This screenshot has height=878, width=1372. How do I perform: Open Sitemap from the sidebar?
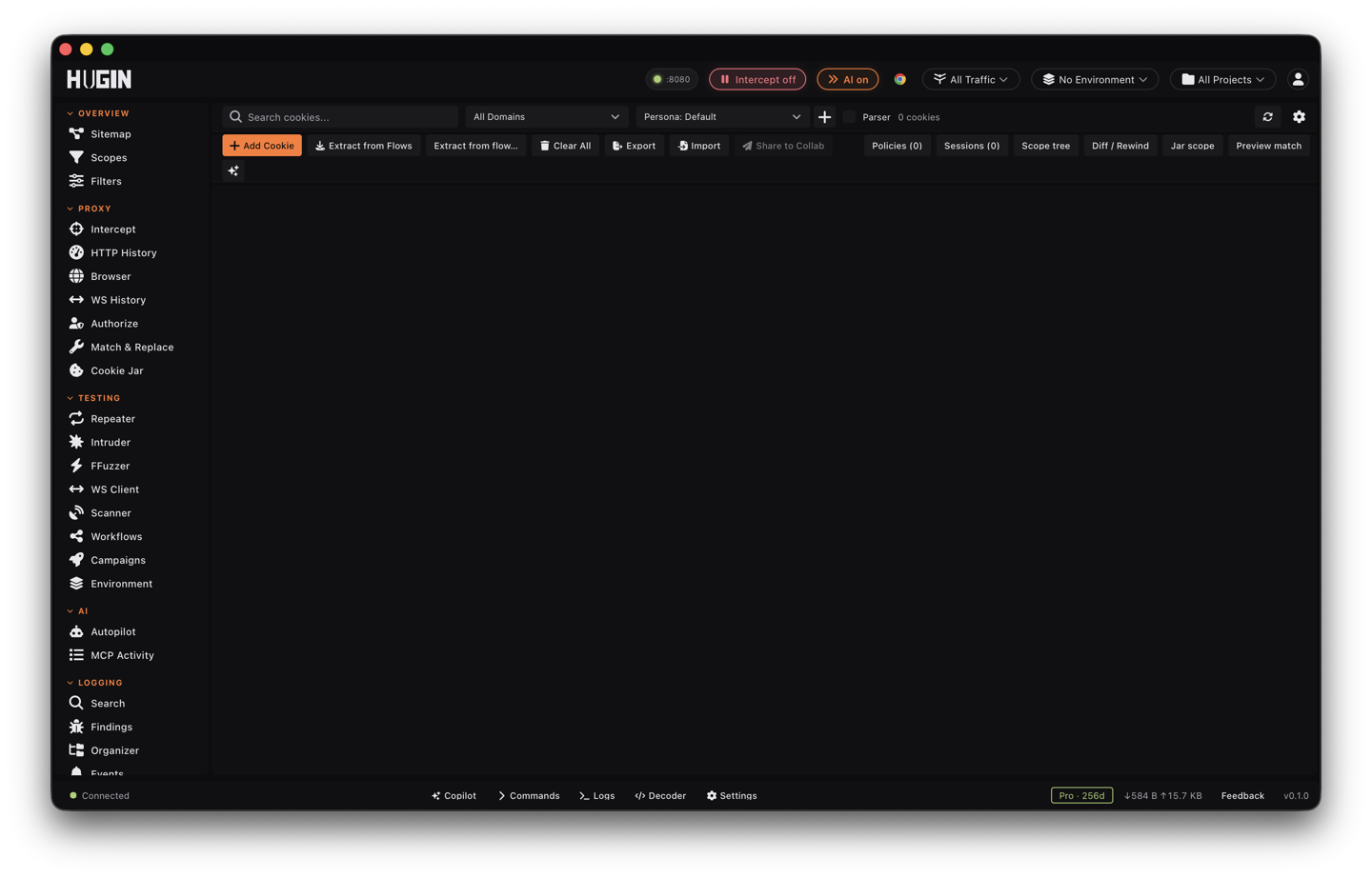coord(111,134)
